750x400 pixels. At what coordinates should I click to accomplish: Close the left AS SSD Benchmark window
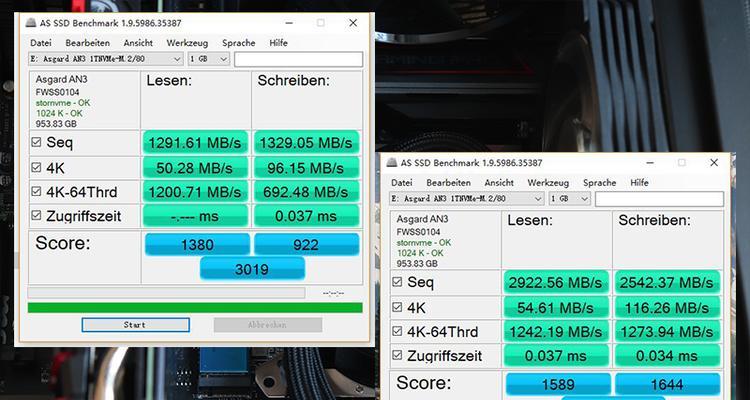tap(353, 23)
